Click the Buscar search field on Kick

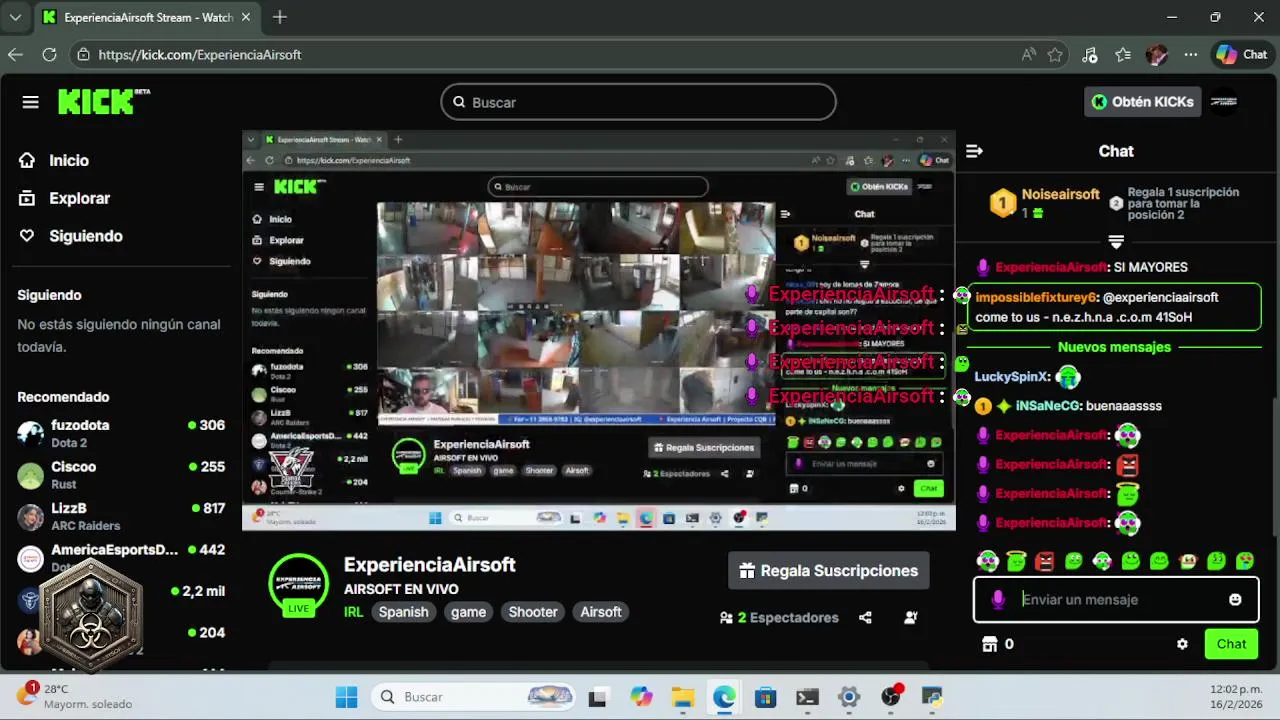pos(638,102)
